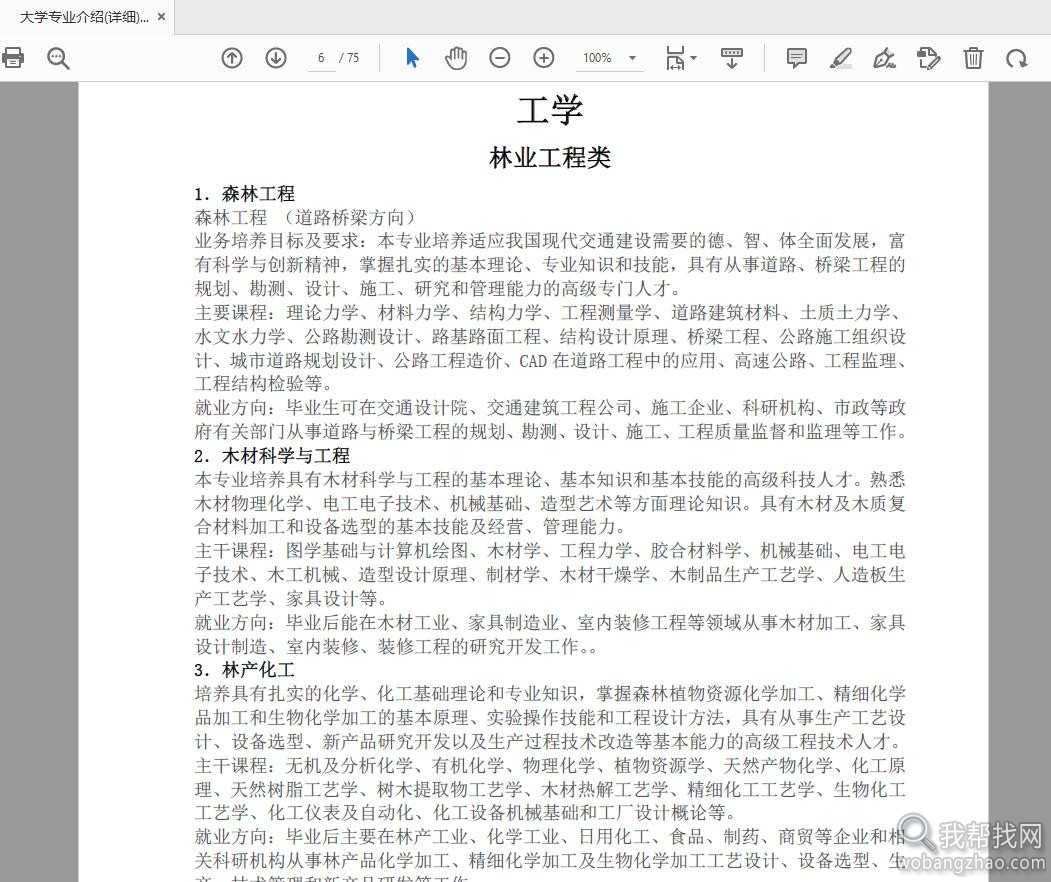Expand the page fit options arrow
The height and width of the screenshot is (882, 1051).
(x=693, y=58)
